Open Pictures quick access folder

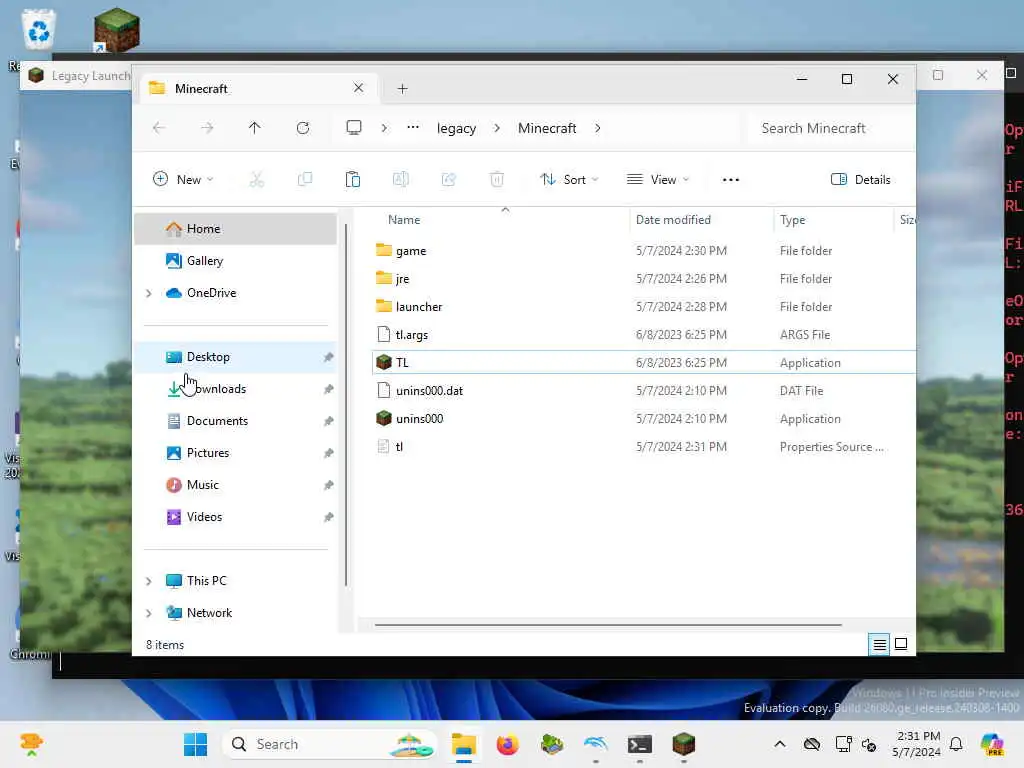click(x=236, y=453)
